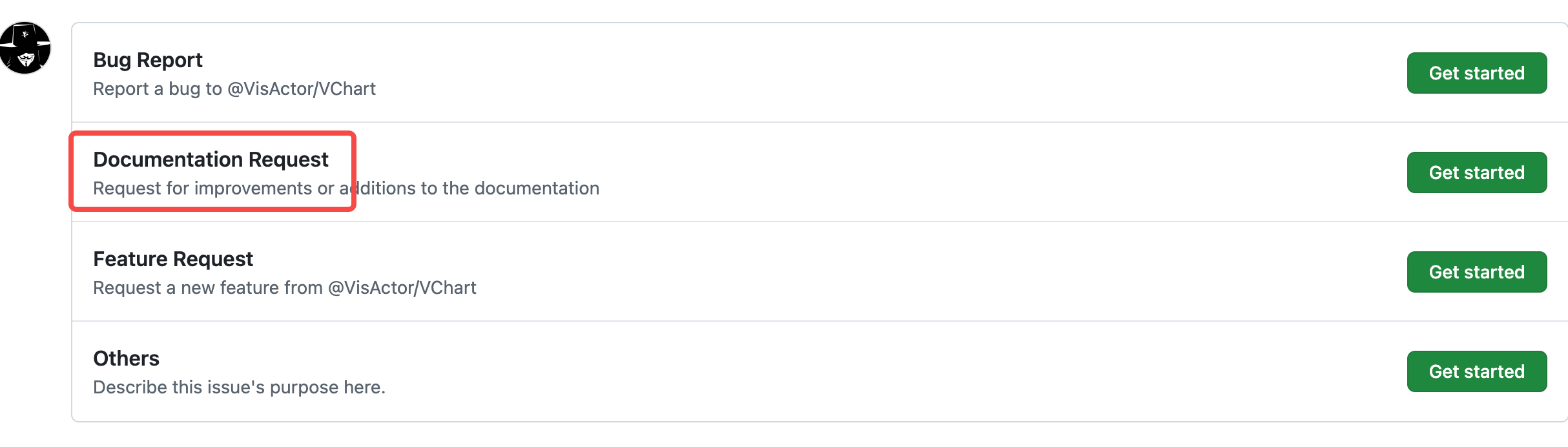
Task: Click the text "Report a bug to"
Action: [158, 89]
